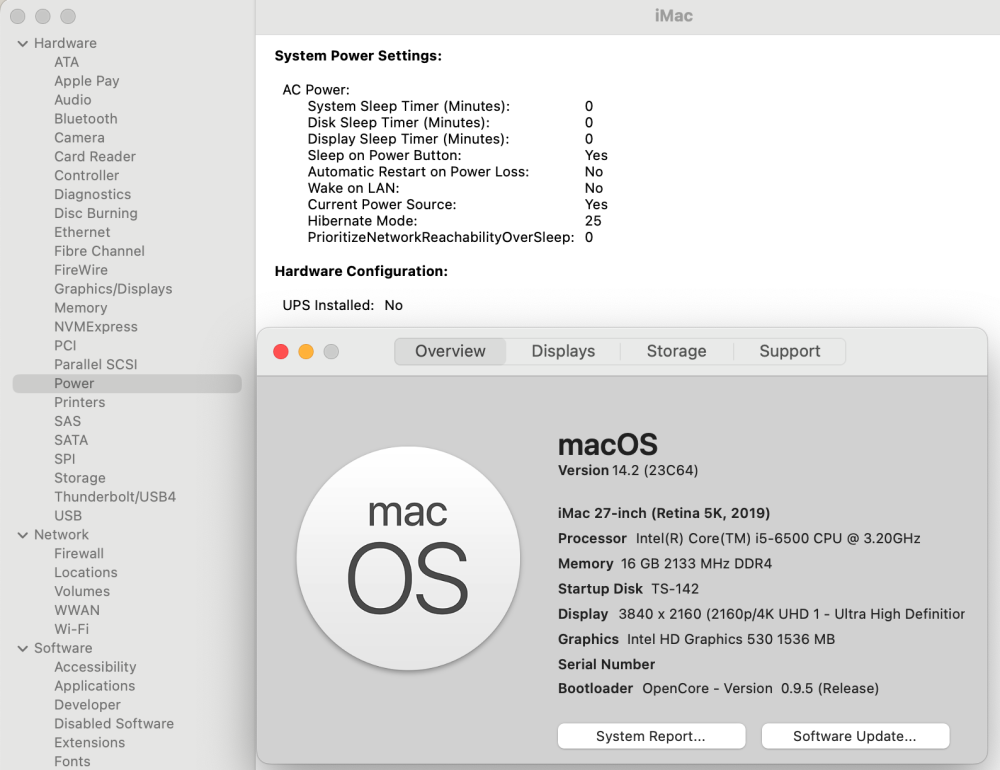Select Memory in sidebar
Viewport: 1000px width, 770px height.
coord(80,308)
